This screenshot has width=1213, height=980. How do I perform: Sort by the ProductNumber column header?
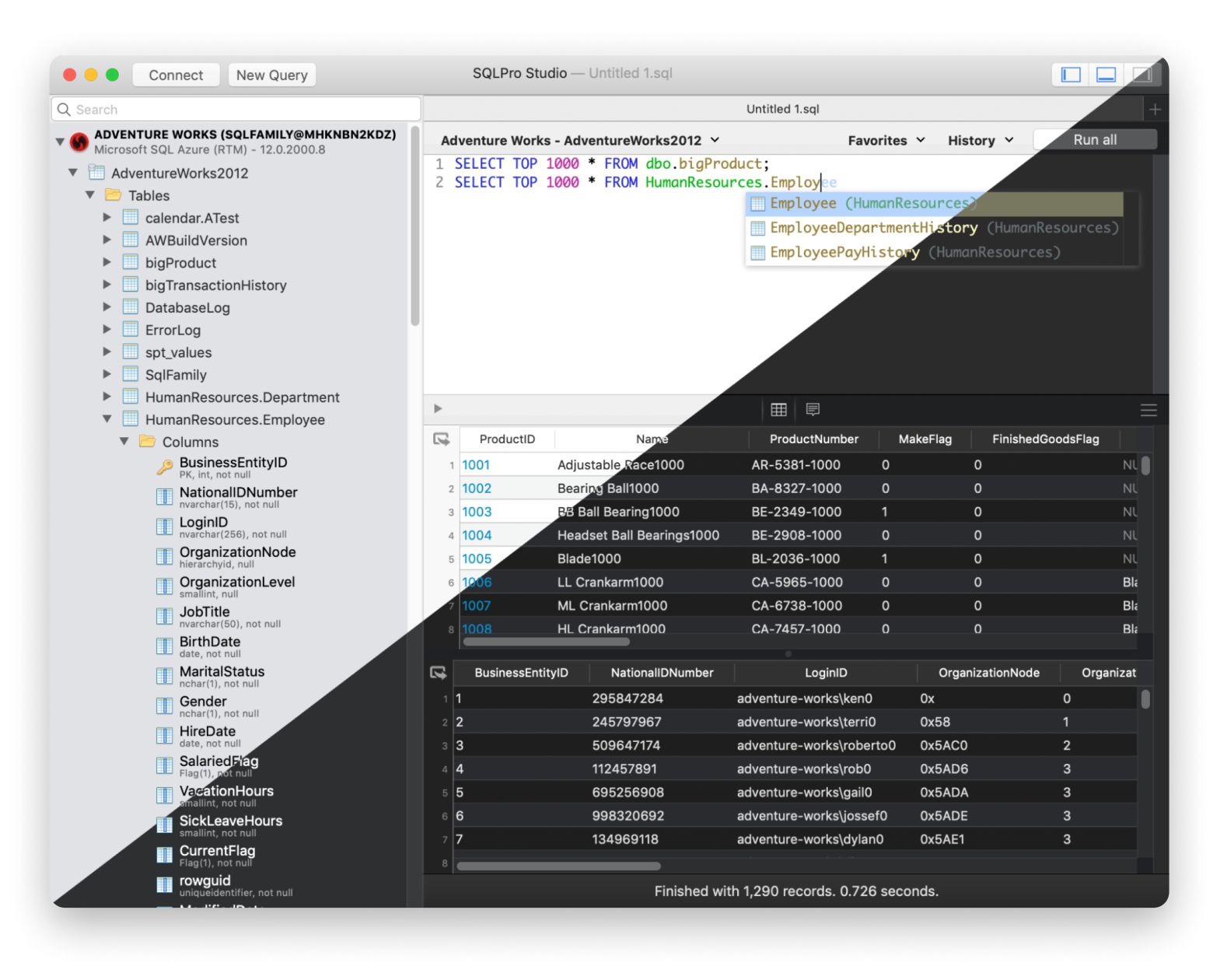813,439
